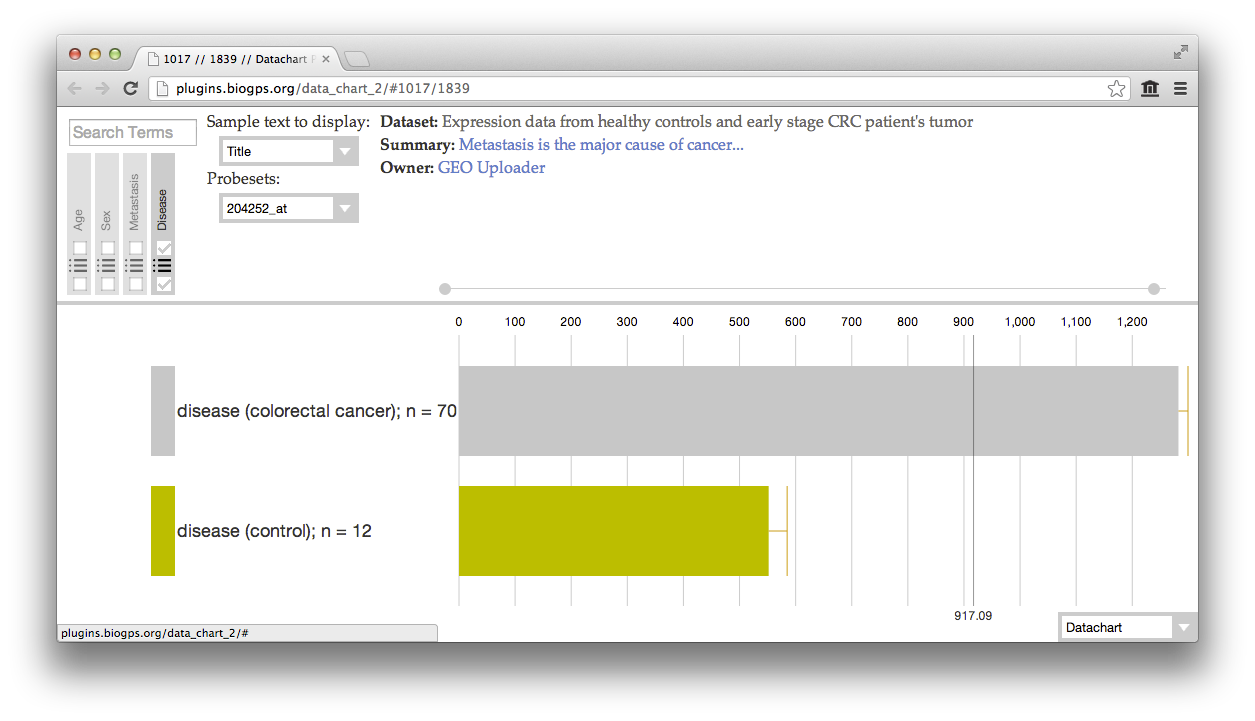Tick the checkbox below the Sex list icon
Image resolution: width=1255 pixels, height=721 pixels.
108,284
